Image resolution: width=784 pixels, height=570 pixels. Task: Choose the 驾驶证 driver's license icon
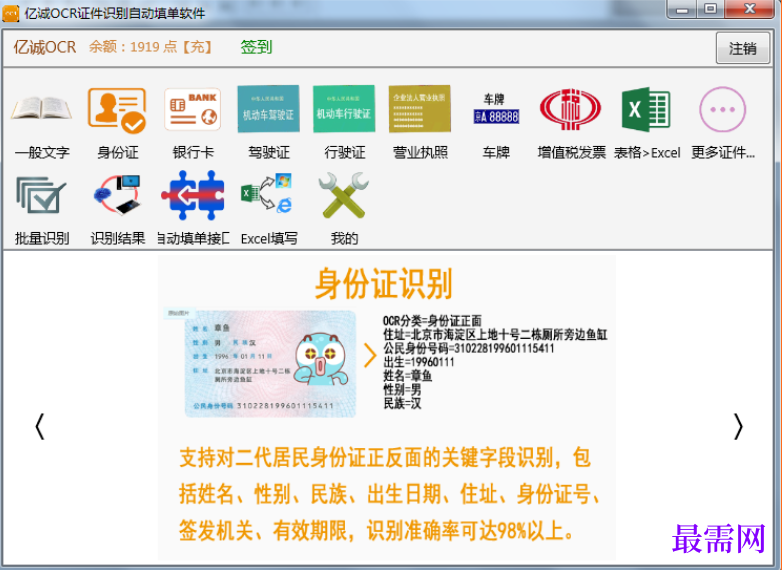click(268, 108)
